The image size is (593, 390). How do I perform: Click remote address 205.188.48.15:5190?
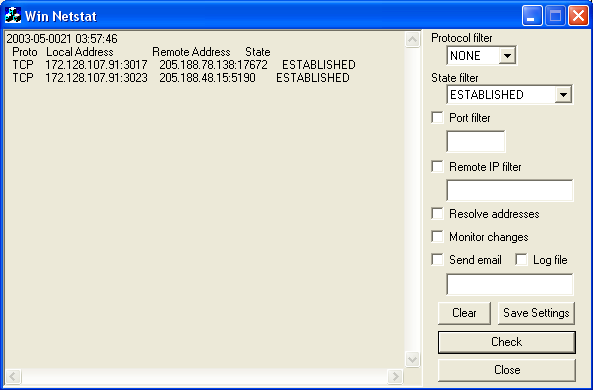[207, 78]
